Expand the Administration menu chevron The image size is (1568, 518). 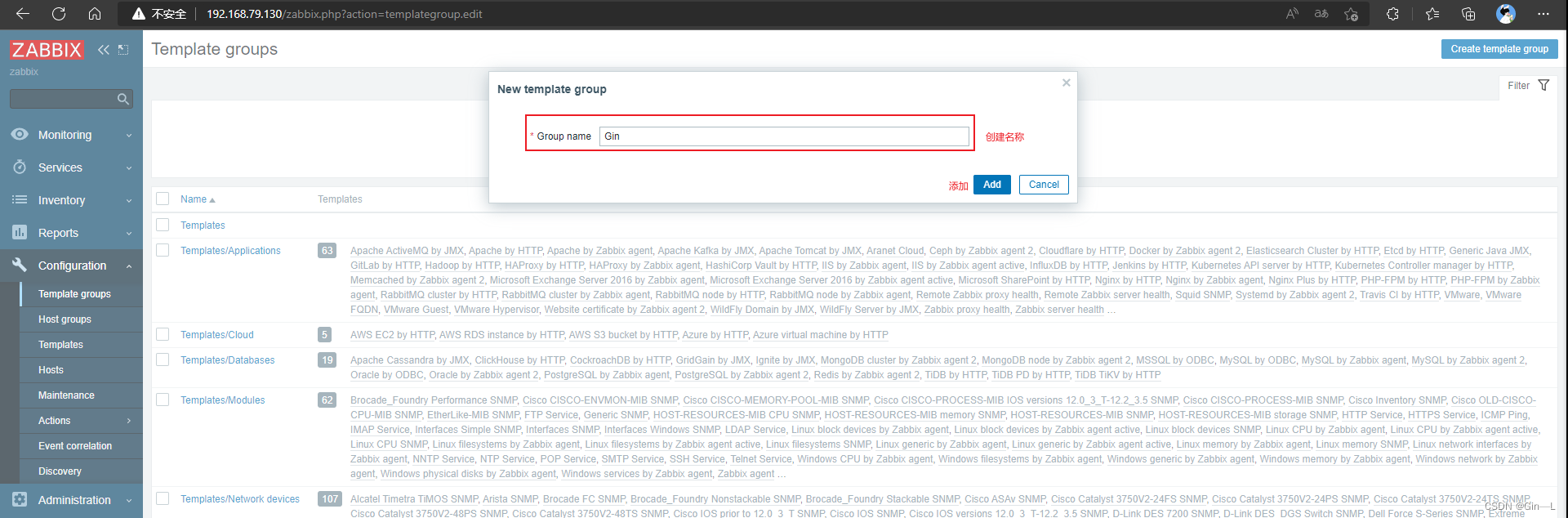(129, 500)
